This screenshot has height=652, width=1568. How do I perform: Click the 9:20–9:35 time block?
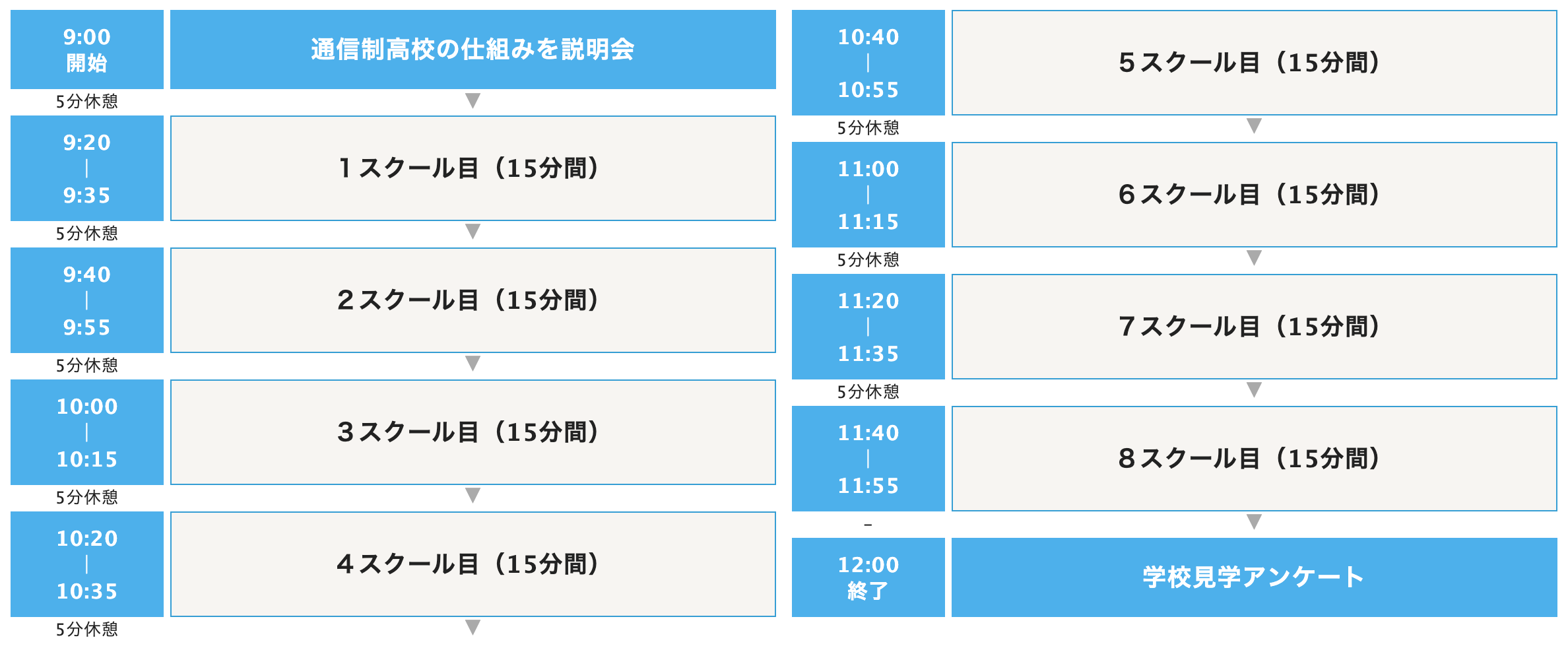pyautogui.click(x=87, y=168)
